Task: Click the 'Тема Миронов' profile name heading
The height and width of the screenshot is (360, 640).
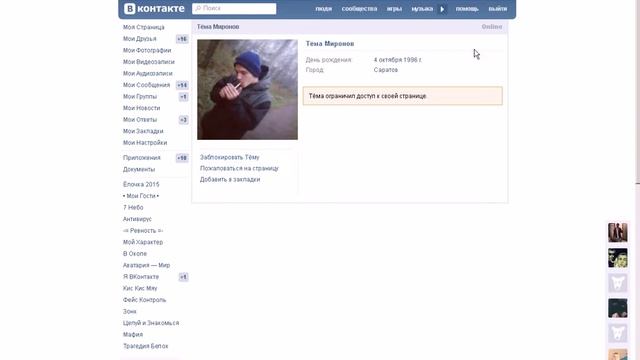Action: [330, 44]
